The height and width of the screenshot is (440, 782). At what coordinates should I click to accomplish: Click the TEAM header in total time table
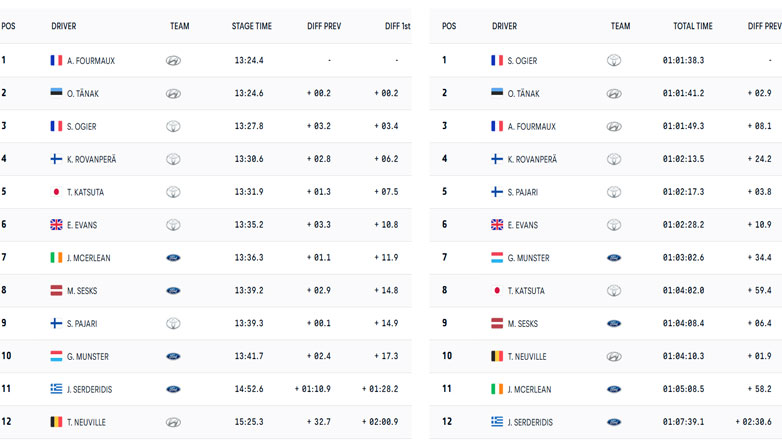tap(621, 26)
